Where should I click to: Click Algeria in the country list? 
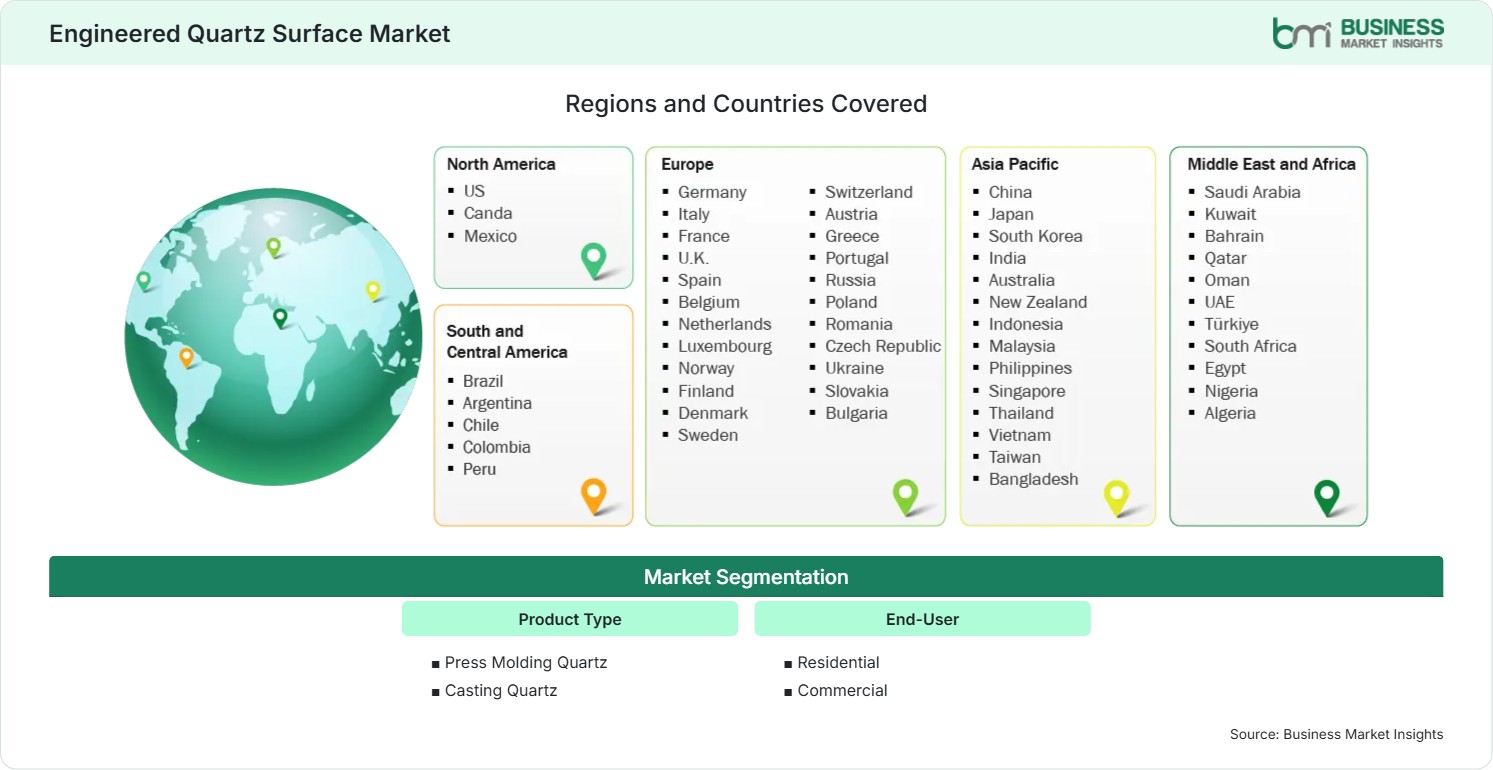1230,413
